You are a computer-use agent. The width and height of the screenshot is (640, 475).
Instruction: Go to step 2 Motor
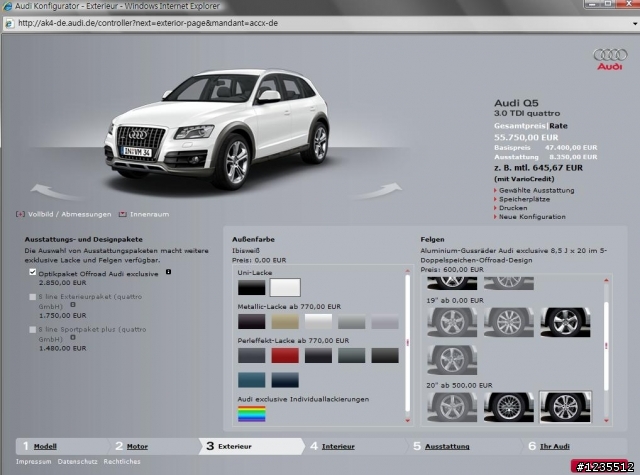pyautogui.click(x=137, y=446)
